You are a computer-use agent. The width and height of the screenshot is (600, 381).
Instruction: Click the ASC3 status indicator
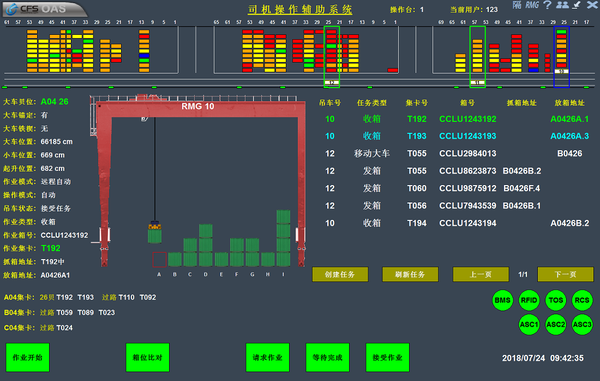pyautogui.click(x=582, y=324)
